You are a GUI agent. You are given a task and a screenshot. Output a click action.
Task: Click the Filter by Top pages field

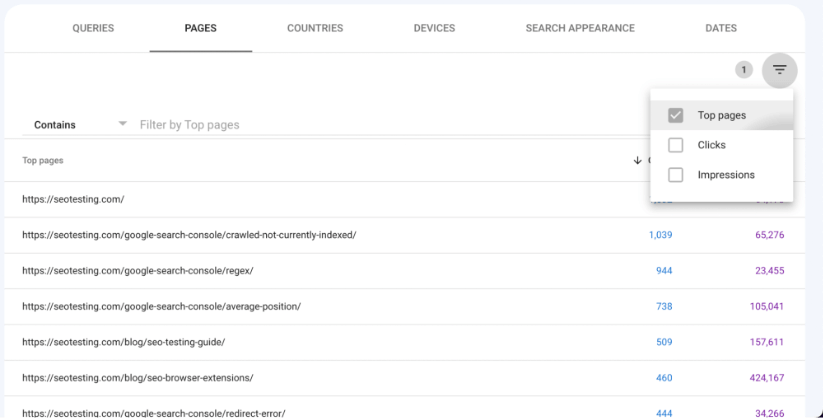click(394, 125)
